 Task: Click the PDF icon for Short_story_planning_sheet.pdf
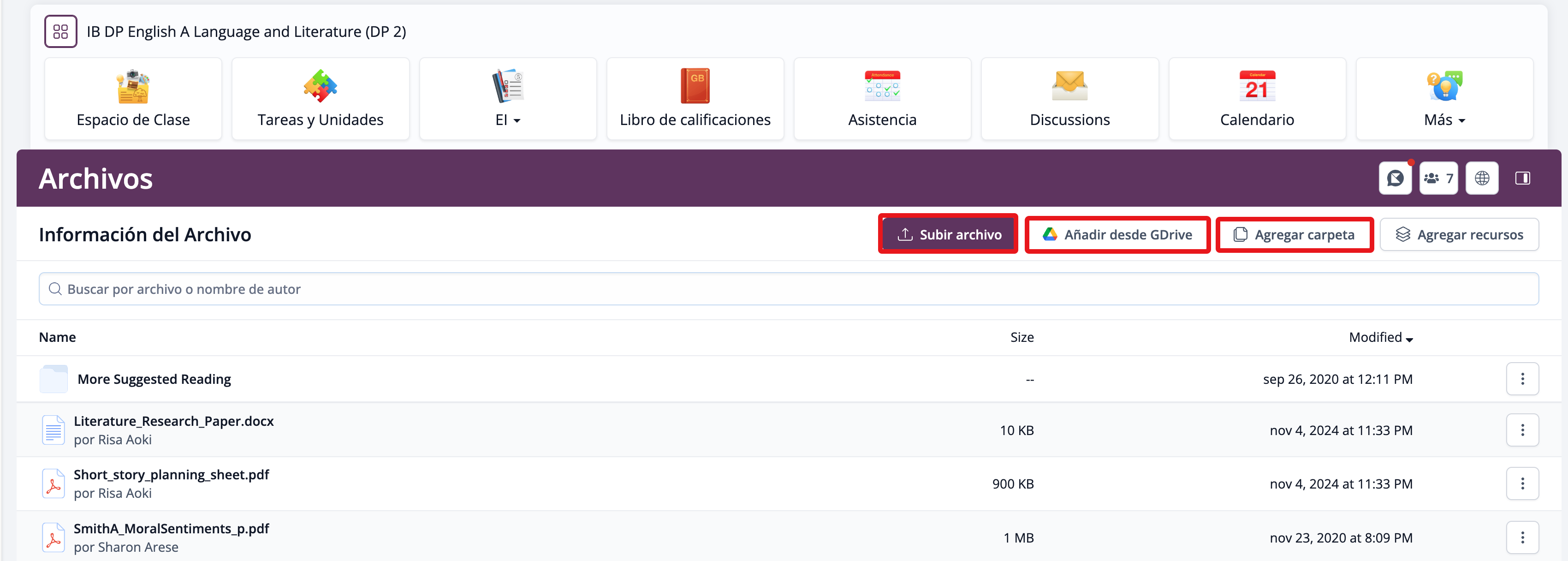pyautogui.click(x=53, y=483)
